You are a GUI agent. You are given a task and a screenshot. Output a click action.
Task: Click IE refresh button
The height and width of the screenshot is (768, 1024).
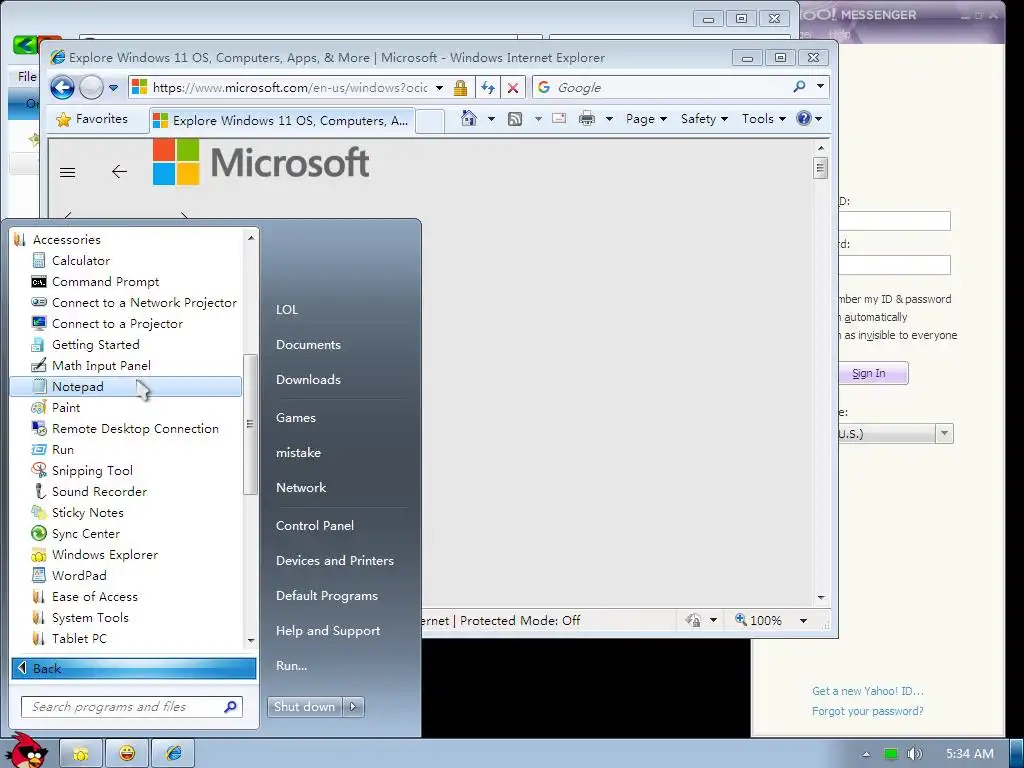[488, 88]
